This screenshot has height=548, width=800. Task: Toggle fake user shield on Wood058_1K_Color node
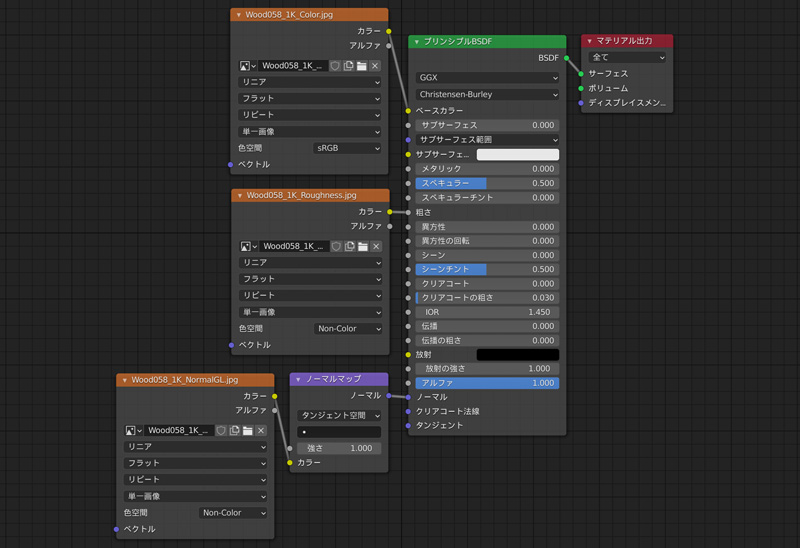coord(336,66)
